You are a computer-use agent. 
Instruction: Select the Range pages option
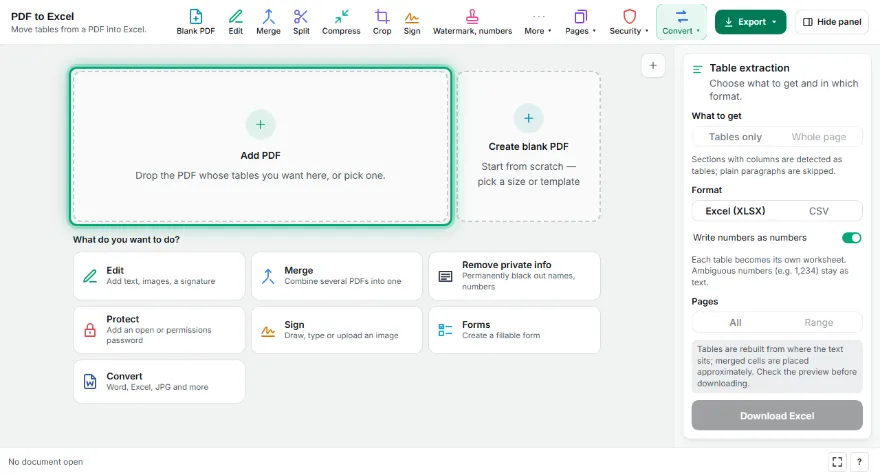[819, 322]
